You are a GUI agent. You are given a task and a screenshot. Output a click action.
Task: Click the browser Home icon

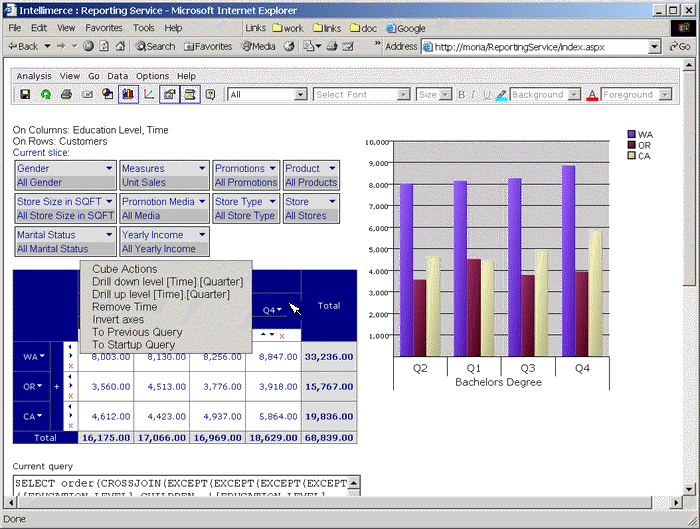click(x=120, y=46)
